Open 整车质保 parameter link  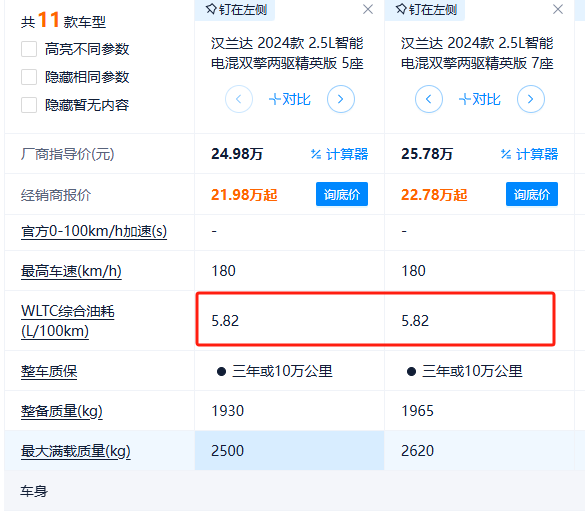point(49,372)
